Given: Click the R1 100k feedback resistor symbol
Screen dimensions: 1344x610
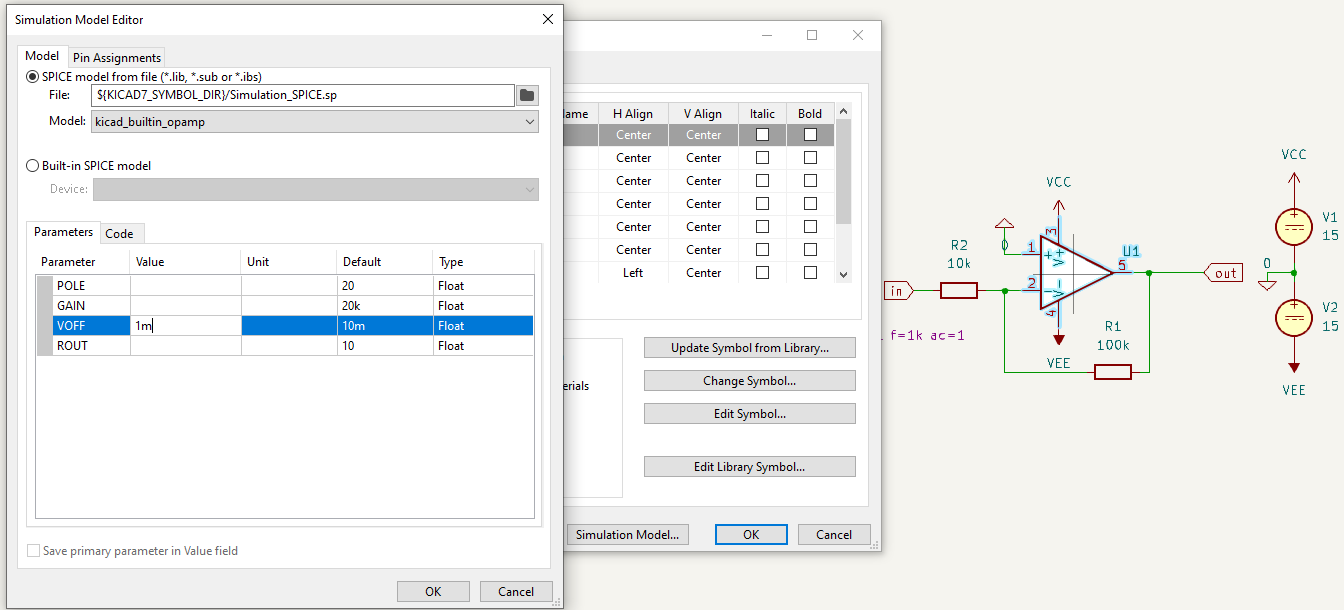Looking at the screenshot, I should click(1112, 372).
